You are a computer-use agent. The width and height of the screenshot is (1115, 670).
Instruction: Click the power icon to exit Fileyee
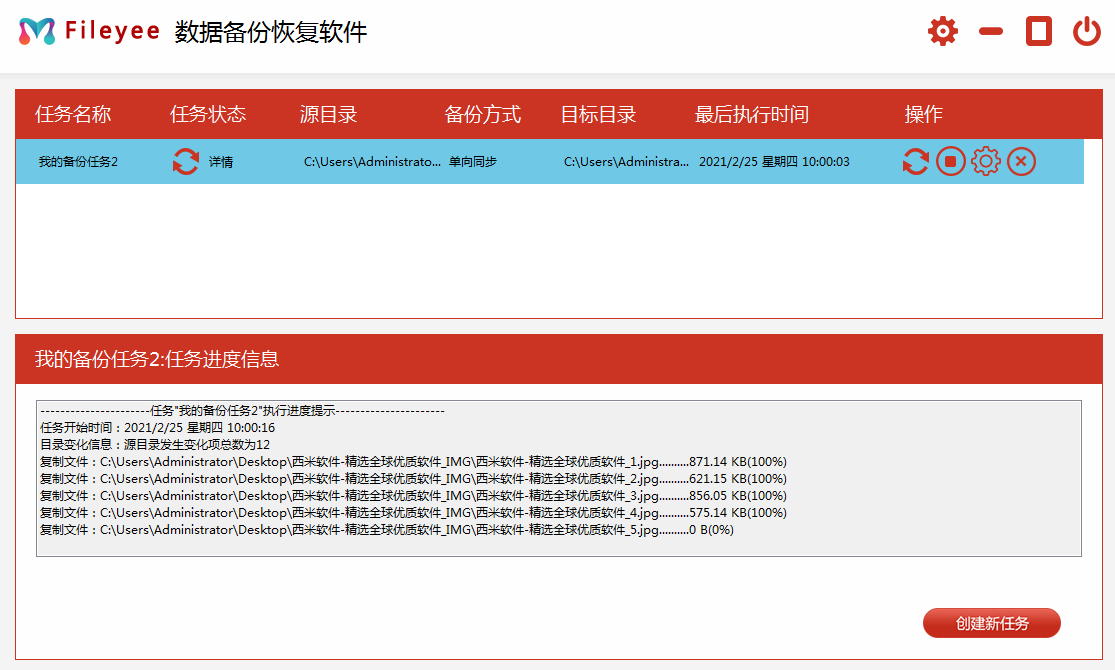pos(1087,31)
